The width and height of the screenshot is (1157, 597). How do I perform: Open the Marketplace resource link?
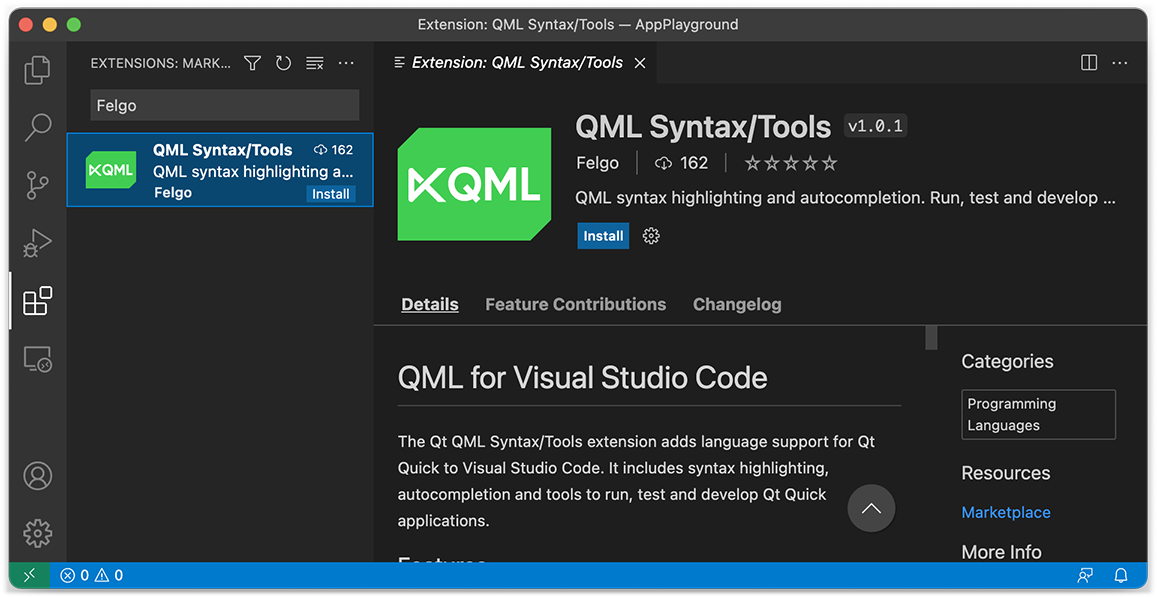coord(1005,512)
